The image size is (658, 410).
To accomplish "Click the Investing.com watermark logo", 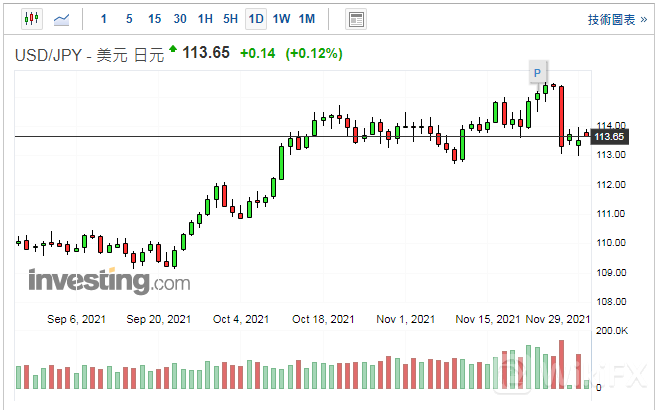I will [x=108, y=281].
